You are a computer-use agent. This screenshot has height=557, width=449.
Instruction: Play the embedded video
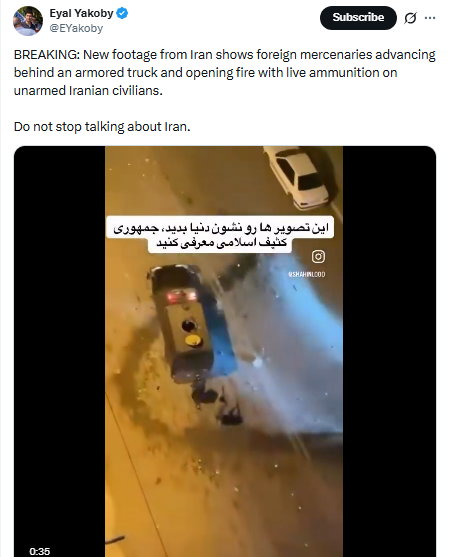224,351
